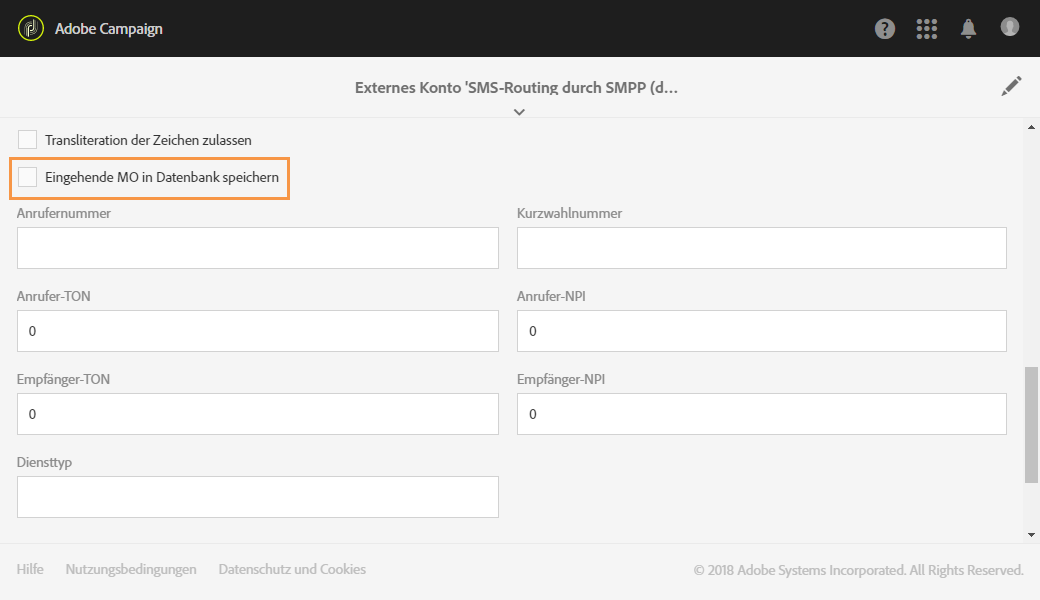
Task: Open the apps grid switcher icon
Action: pos(927,29)
